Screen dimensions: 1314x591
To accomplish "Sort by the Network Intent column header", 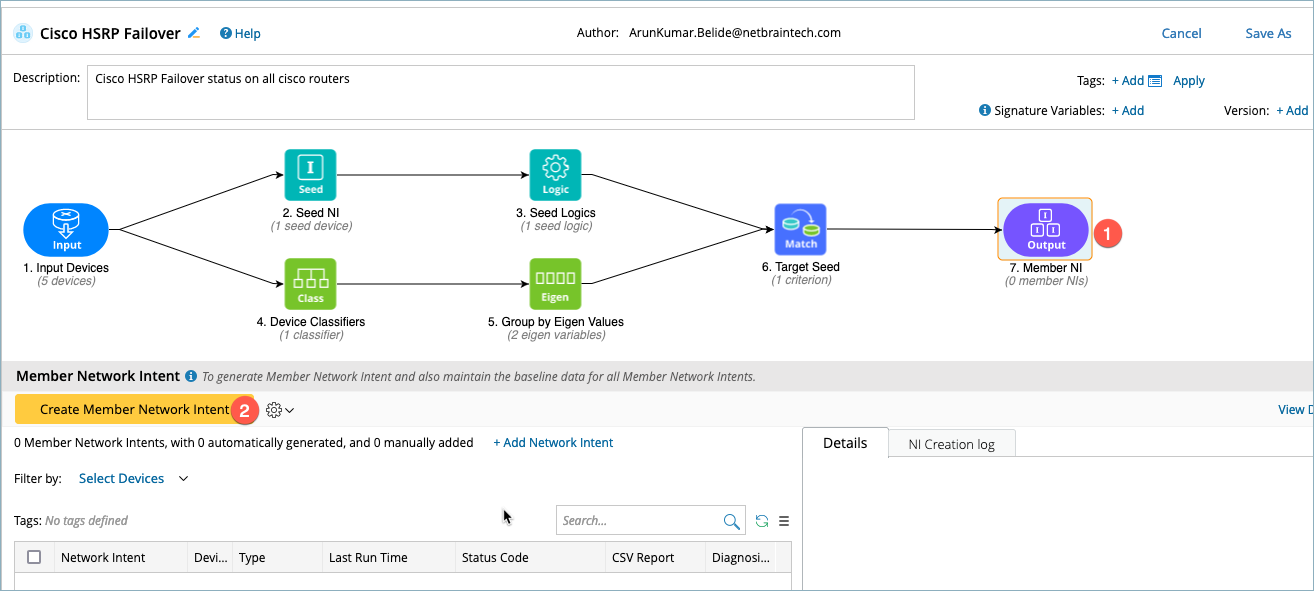I will (x=103, y=558).
